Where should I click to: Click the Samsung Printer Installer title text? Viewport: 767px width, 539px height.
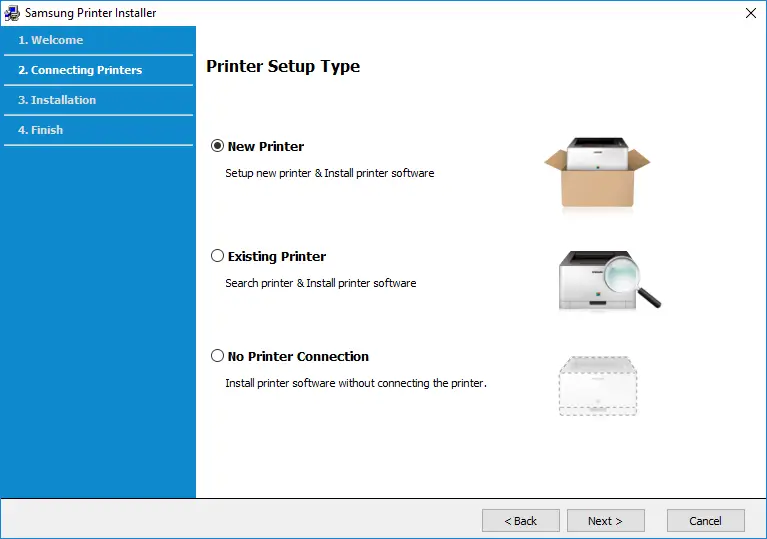click(90, 13)
